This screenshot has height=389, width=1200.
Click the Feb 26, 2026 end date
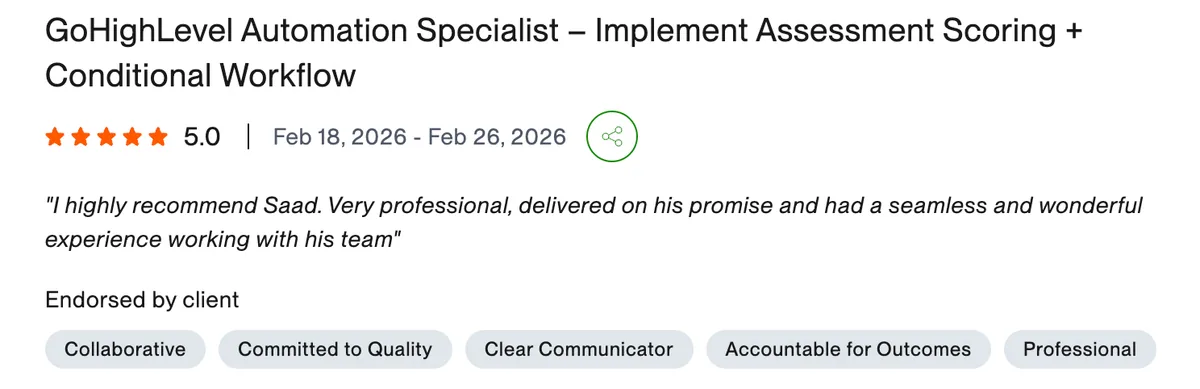(x=496, y=137)
